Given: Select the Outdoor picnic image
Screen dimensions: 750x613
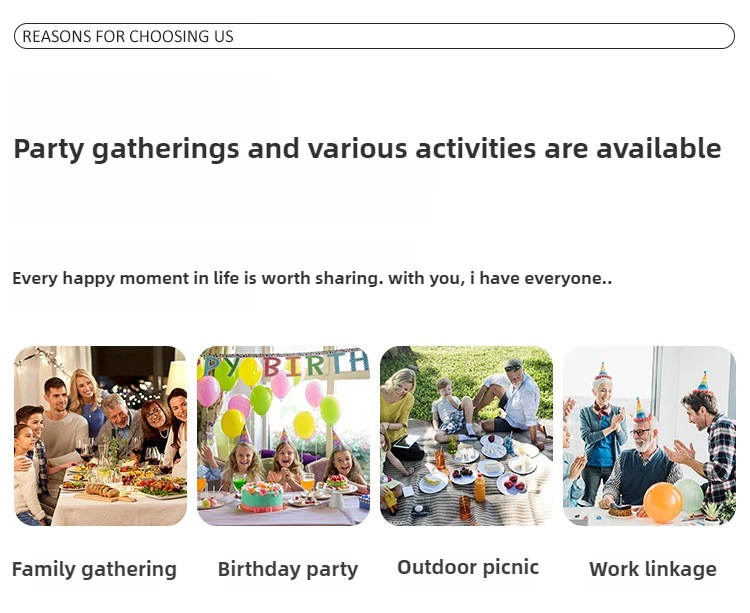Looking at the screenshot, I should point(466,436).
